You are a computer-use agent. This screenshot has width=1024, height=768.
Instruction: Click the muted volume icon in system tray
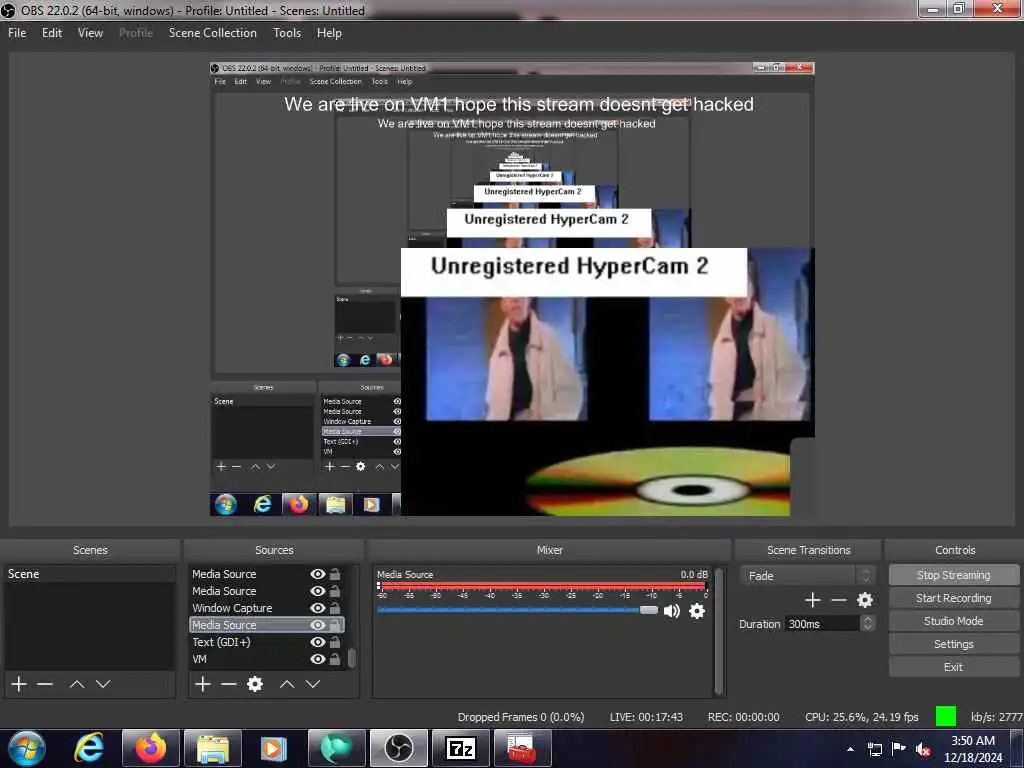pyautogui.click(x=923, y=749)
